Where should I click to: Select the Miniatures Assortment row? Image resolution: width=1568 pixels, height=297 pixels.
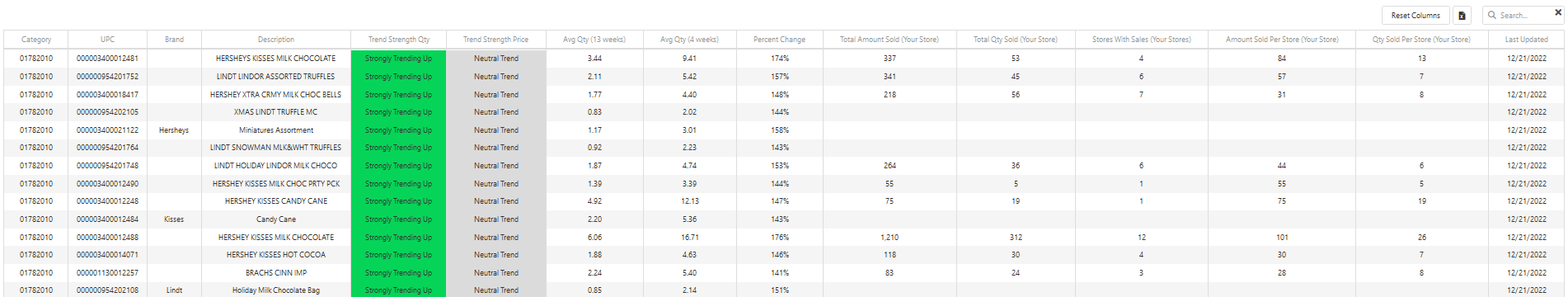point(783,130)
